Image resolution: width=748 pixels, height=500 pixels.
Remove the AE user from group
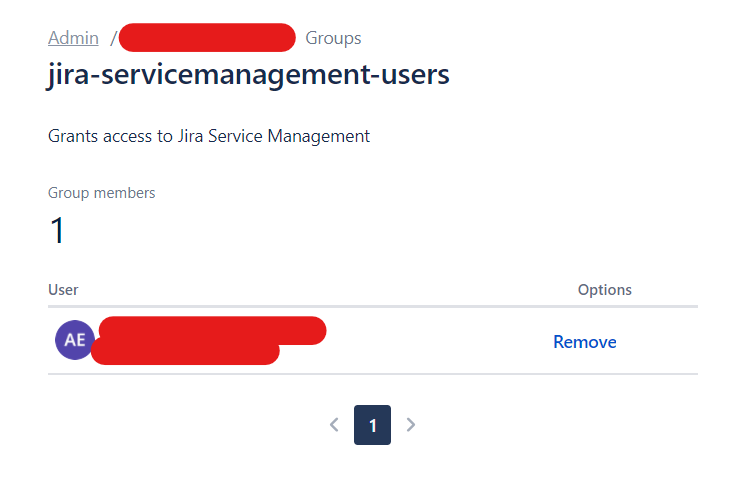[584, 342]
